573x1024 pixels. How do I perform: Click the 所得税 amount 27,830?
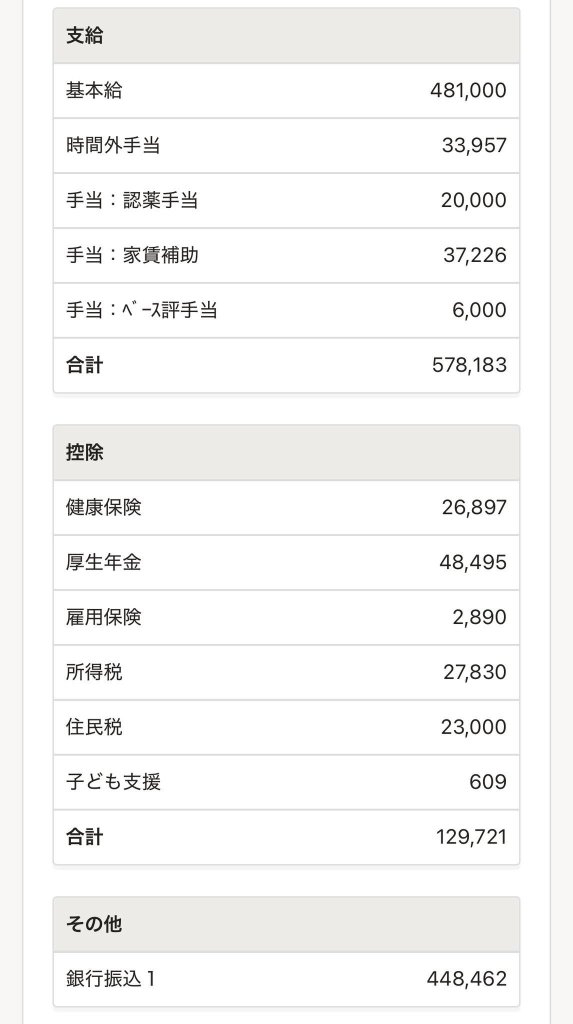[474, 672]
